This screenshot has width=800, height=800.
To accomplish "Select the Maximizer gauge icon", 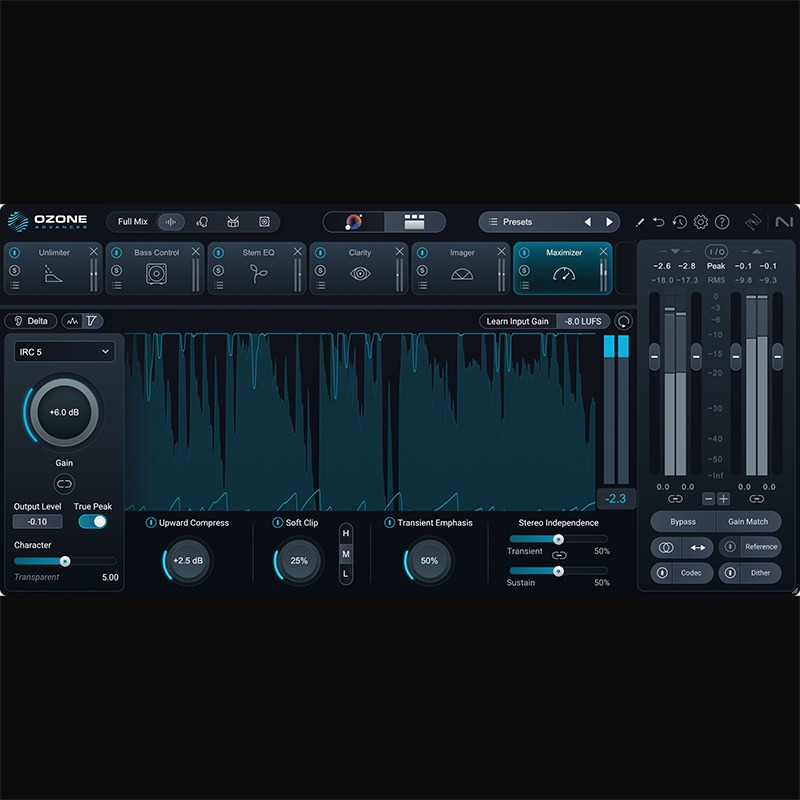I will coord(564,274).
